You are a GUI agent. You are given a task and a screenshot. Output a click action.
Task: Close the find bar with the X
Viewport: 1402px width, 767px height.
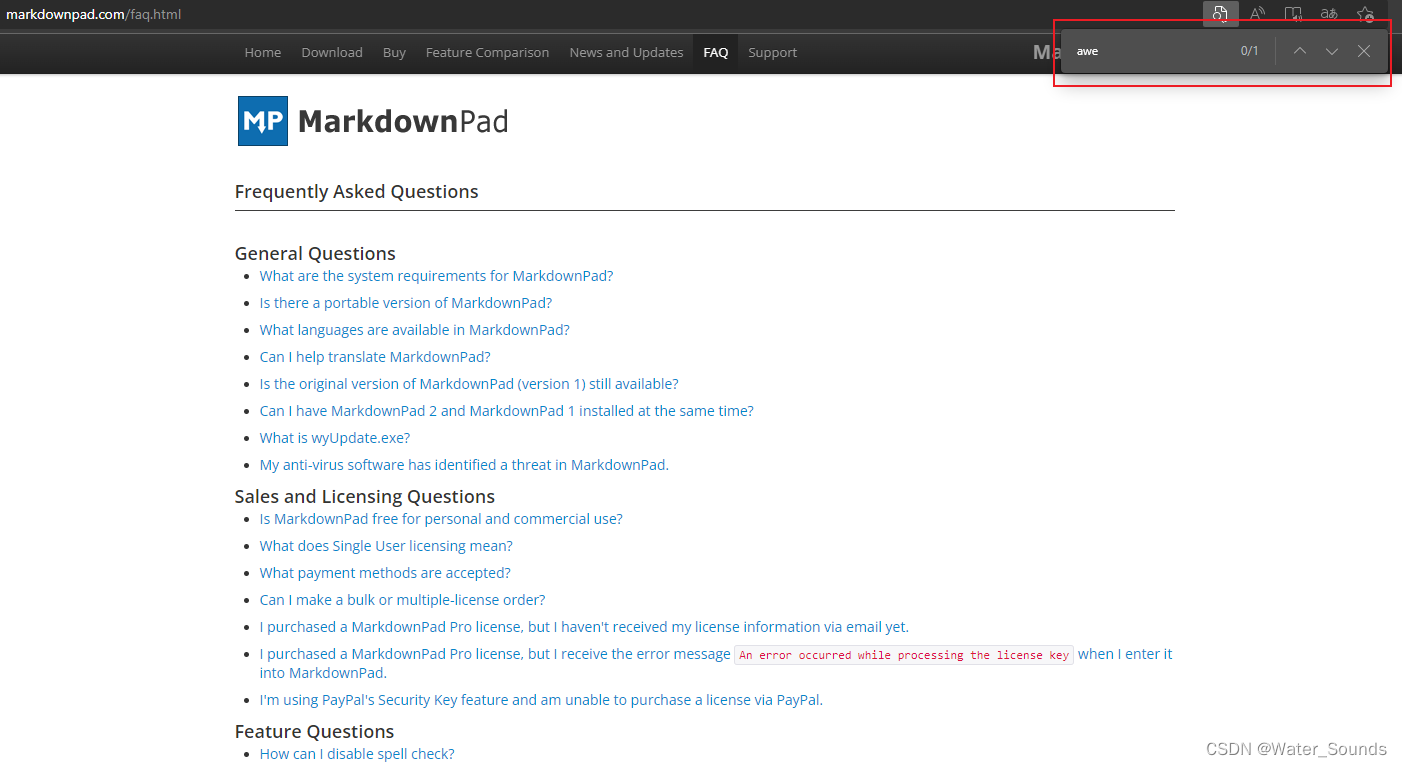[1363, 50]
